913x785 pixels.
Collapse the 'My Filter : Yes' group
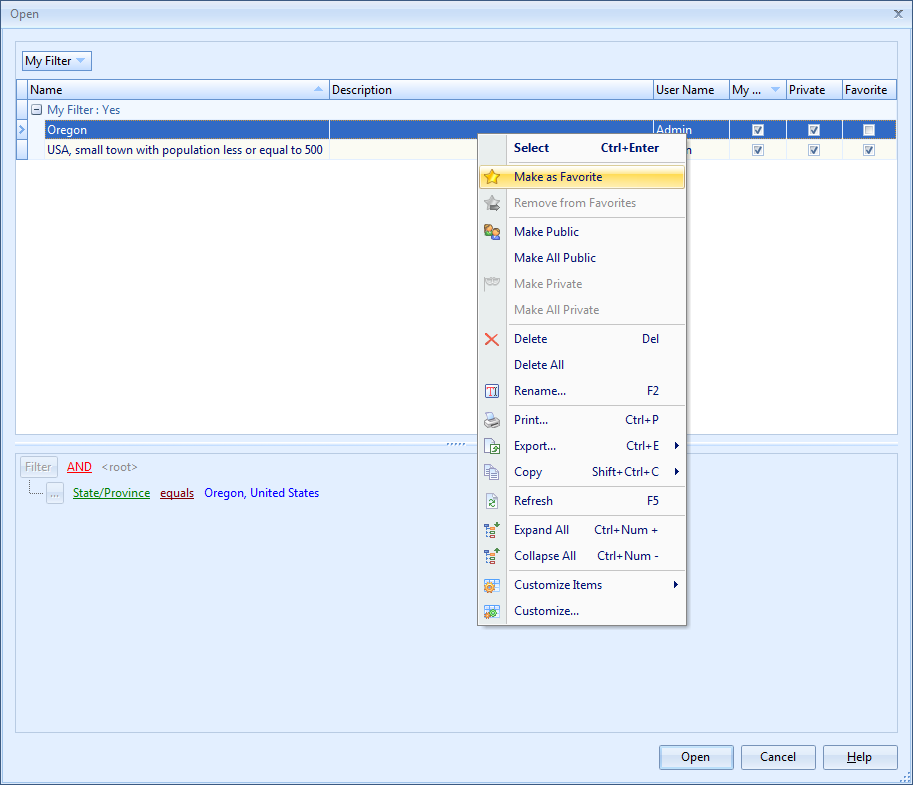37,109
